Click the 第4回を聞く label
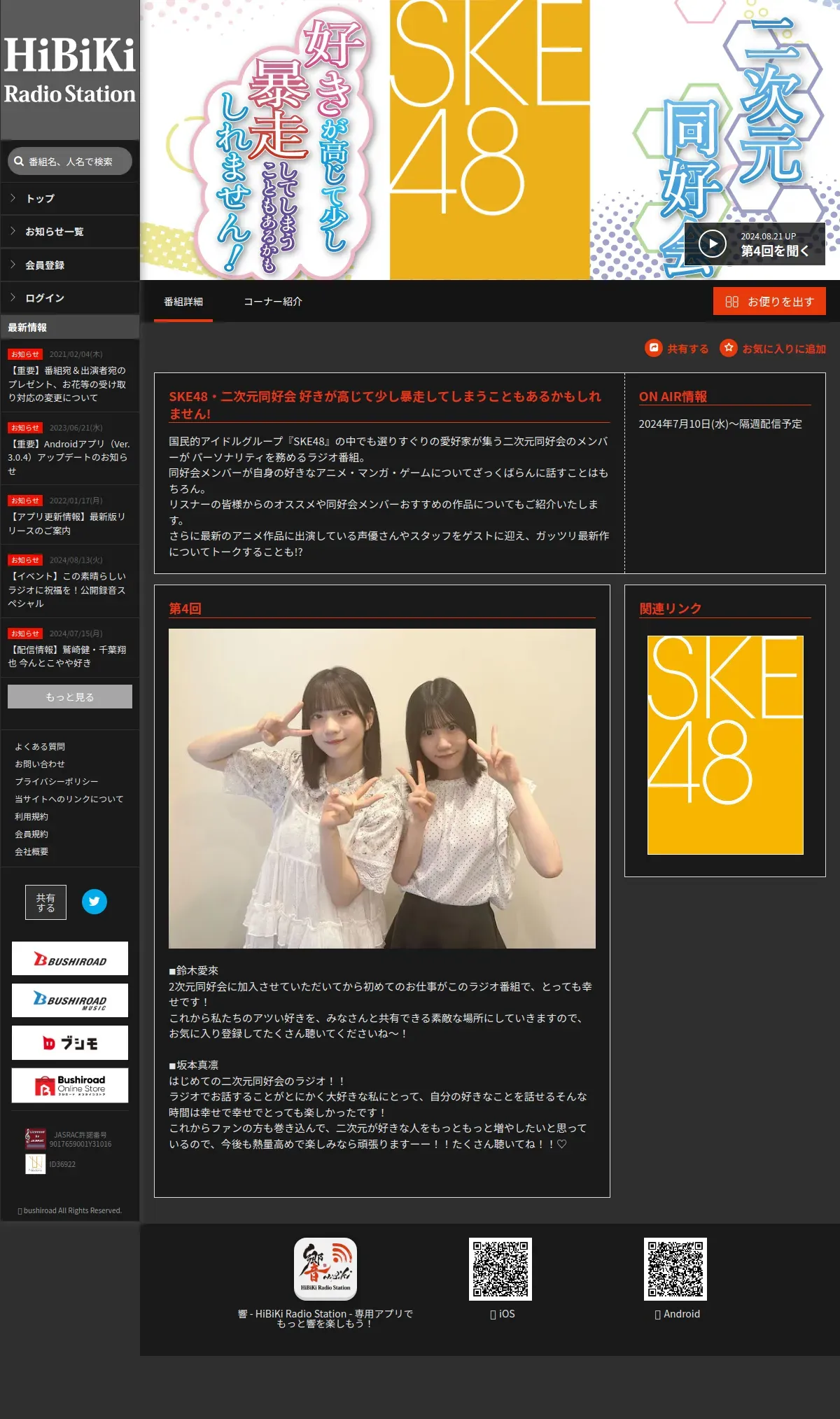The width and height of the screenshot is (840, 1419). click(x=775, y=251)
